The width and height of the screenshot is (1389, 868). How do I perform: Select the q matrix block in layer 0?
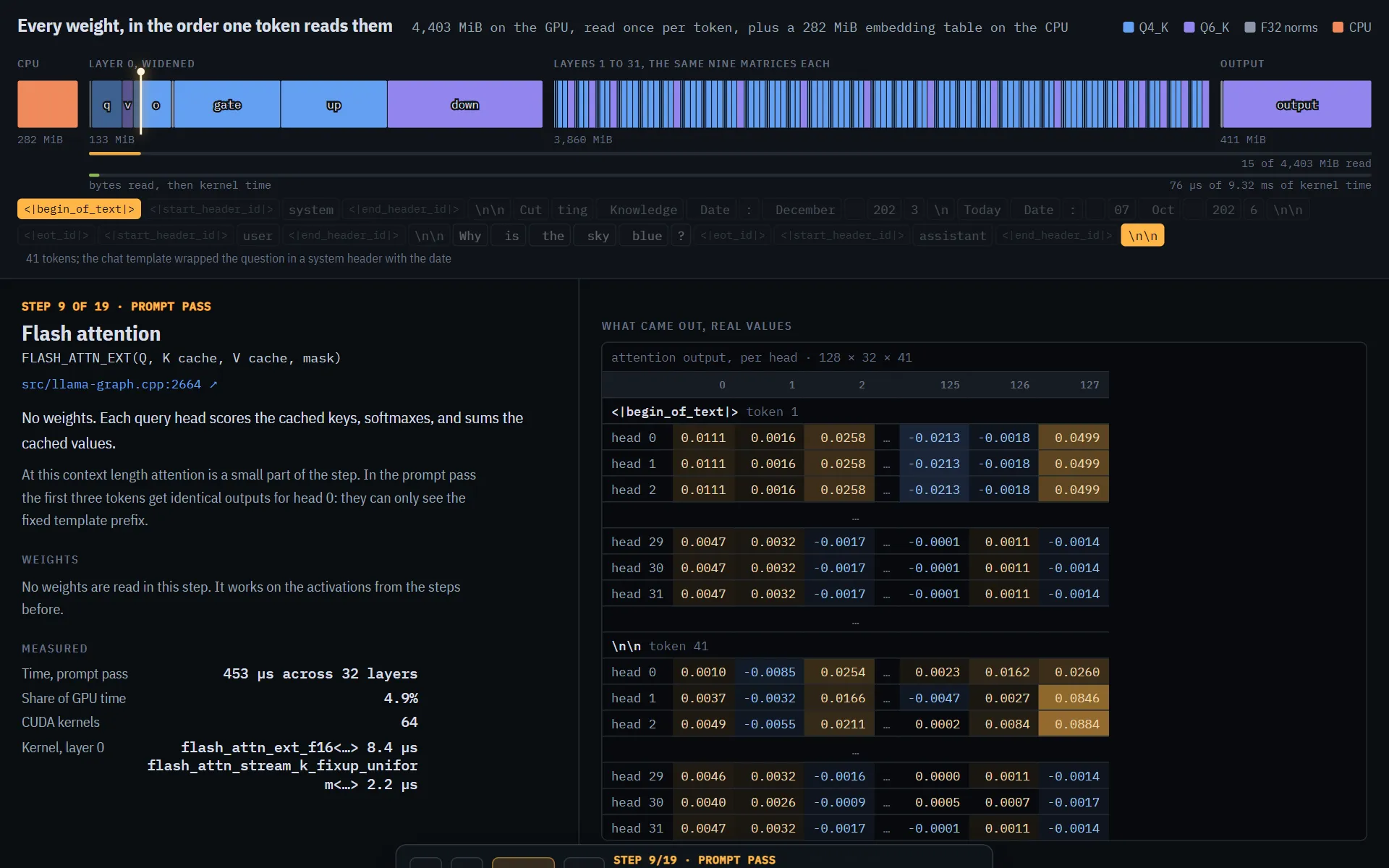107,104
